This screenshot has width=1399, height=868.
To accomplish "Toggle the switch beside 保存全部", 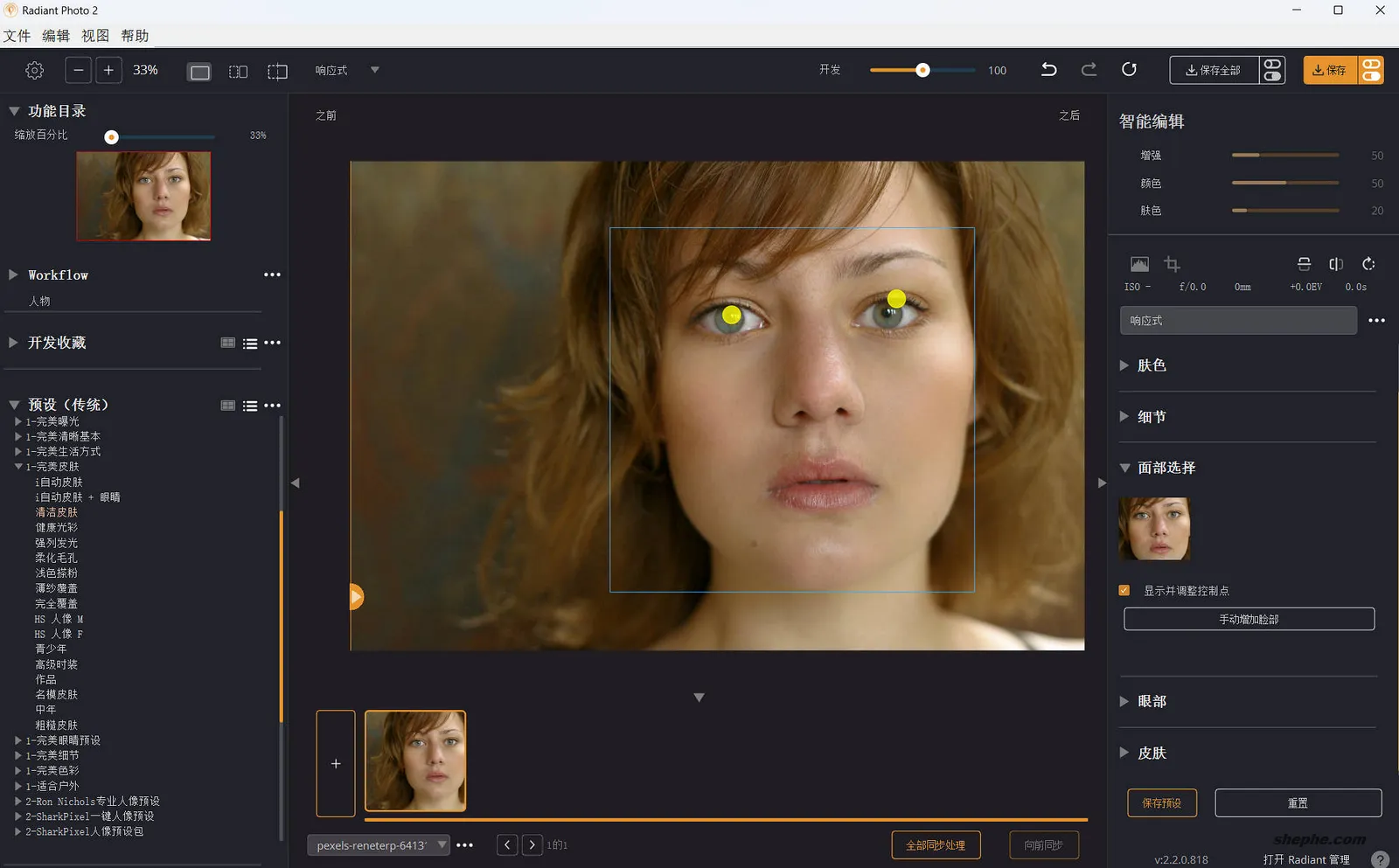I will 1272,70.
